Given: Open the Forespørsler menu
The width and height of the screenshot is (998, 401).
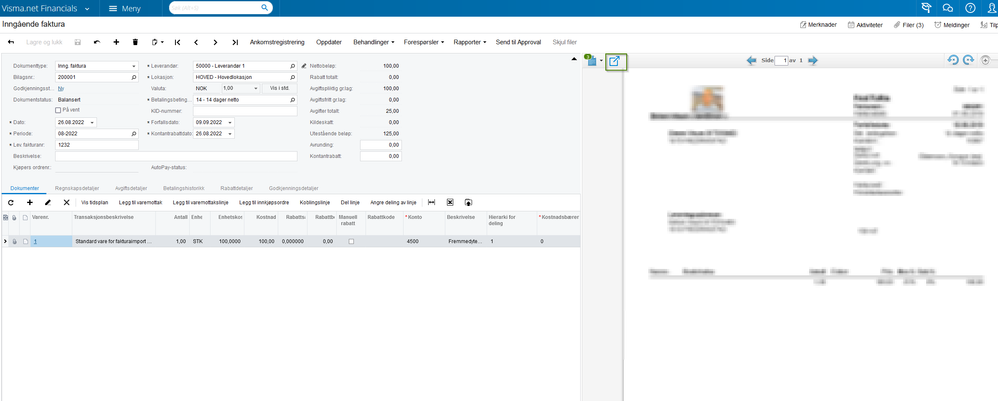Looking at the screenshot, I should tap(424, 42).
